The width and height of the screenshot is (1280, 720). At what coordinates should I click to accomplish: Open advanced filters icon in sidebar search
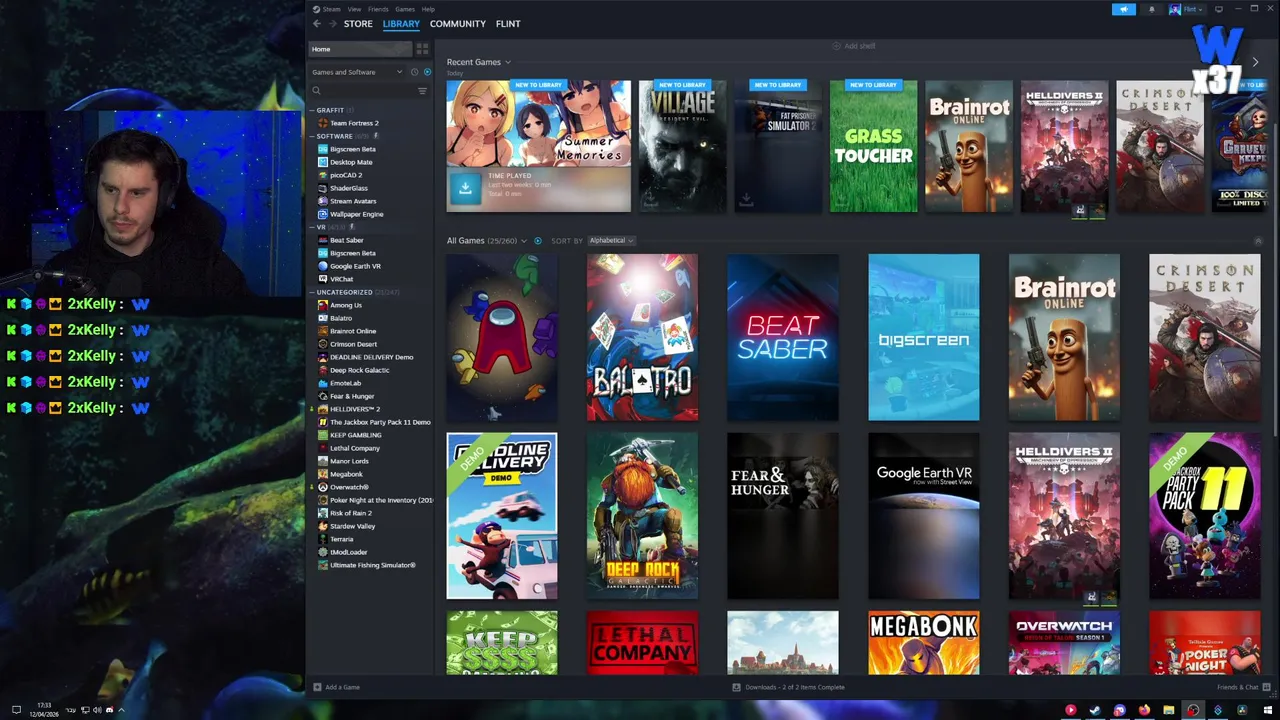tap(422, 91)
